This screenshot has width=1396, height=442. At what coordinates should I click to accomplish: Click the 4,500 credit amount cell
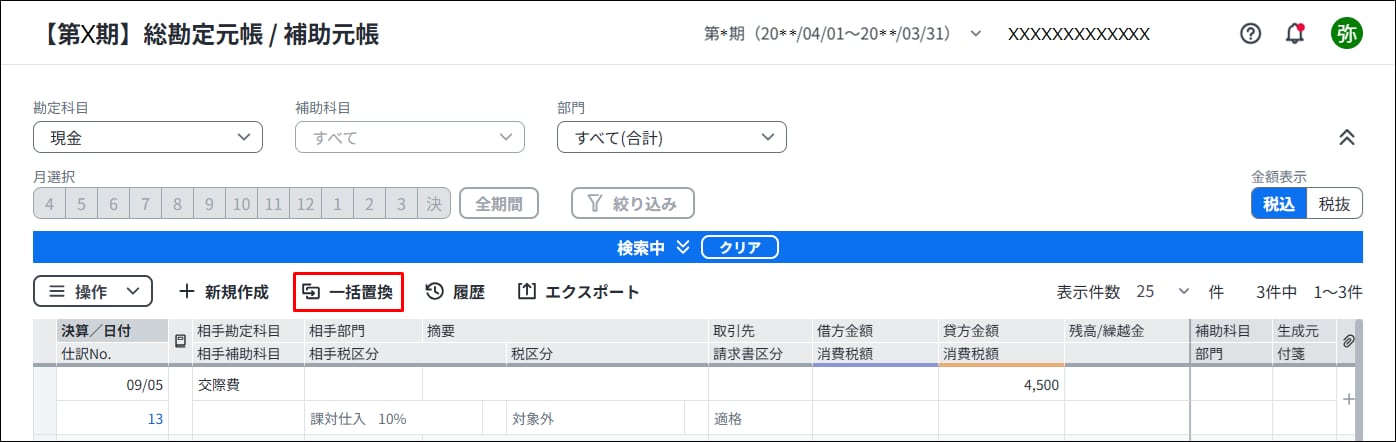tap(1001, 383)
